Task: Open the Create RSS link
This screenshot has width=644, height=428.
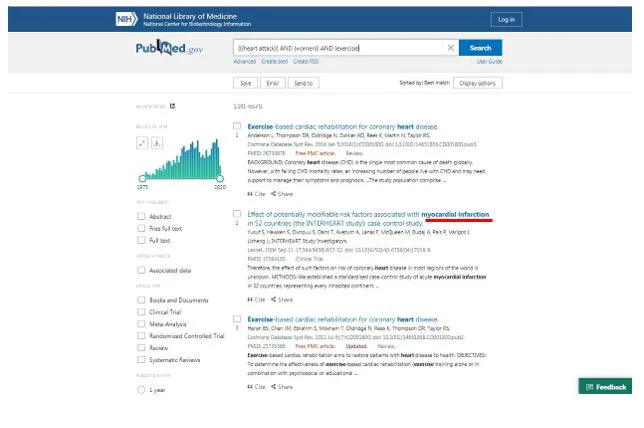Action: (x=306, y=62)
